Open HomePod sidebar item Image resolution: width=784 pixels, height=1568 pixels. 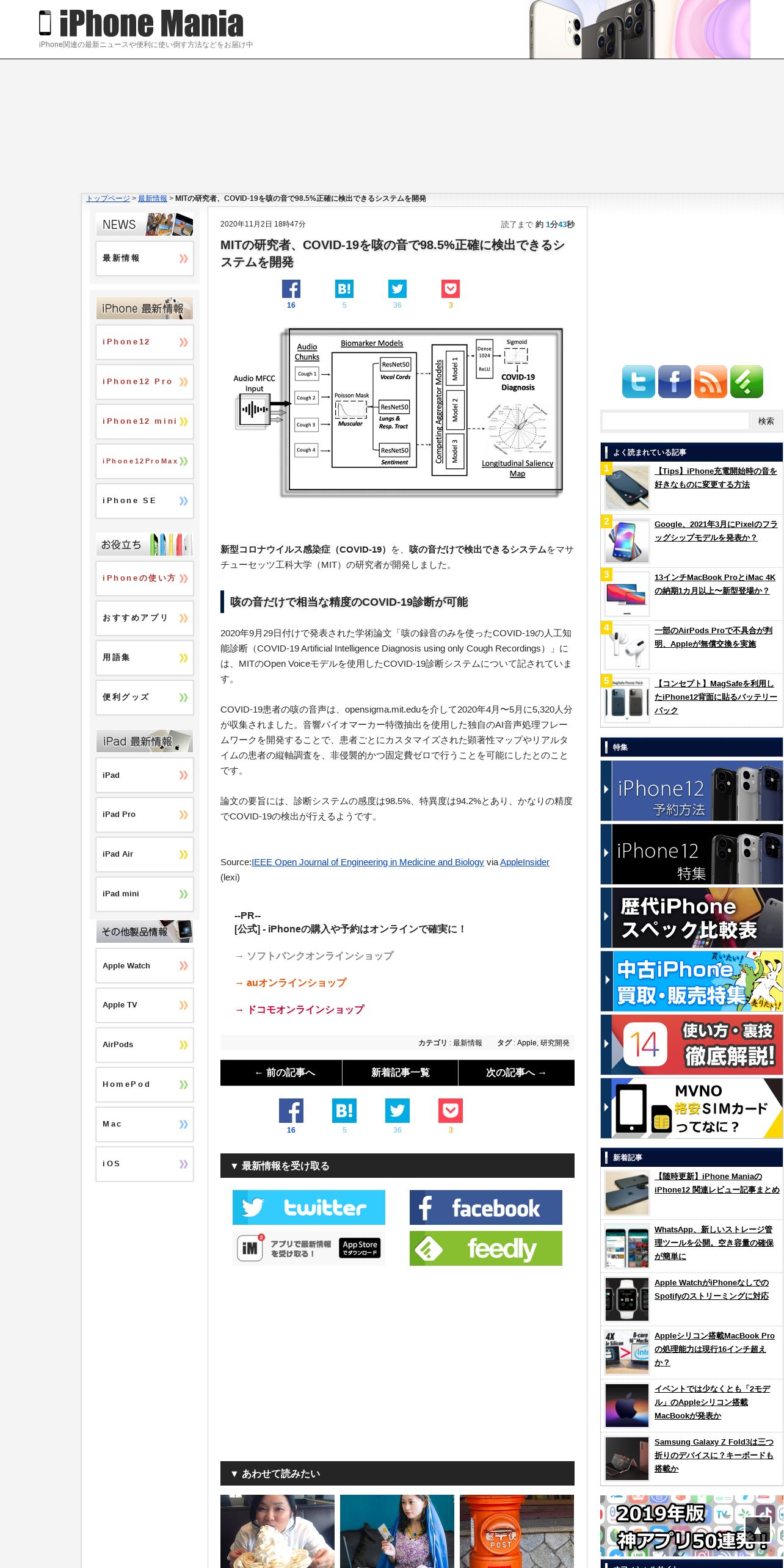click(x=145, y=1084)
